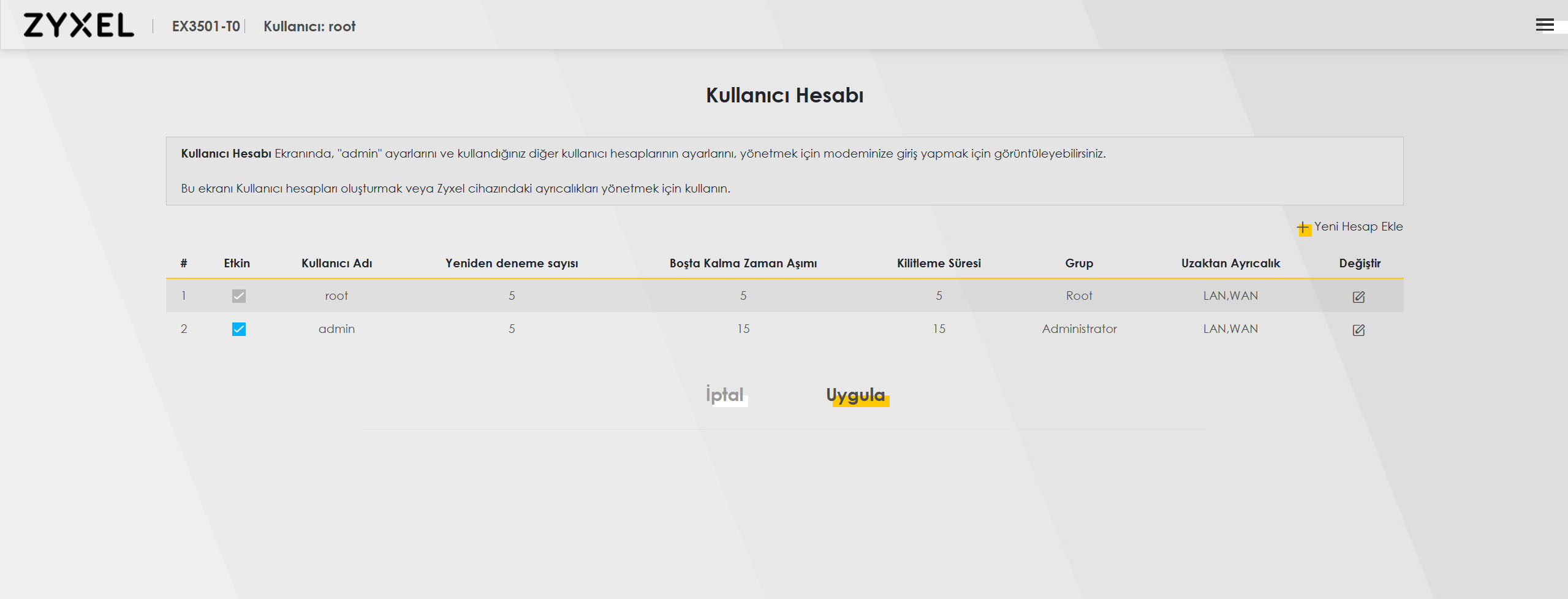Open the edit icon for the admin account
Screen dimensions: 1568x599
(1358, 330)
